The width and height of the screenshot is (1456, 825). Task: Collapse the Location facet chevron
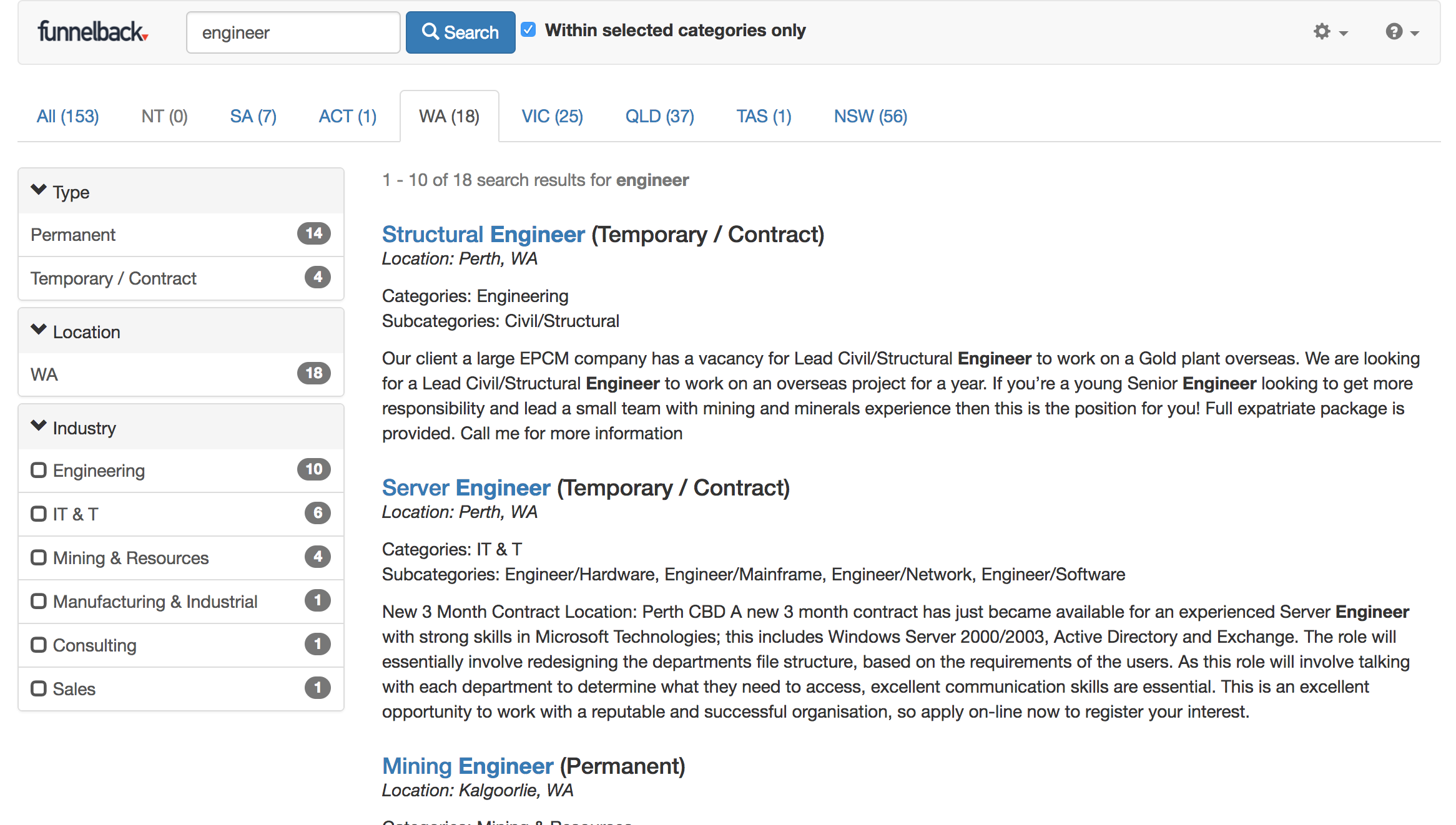pyautogui.click(x=39, y=330)
